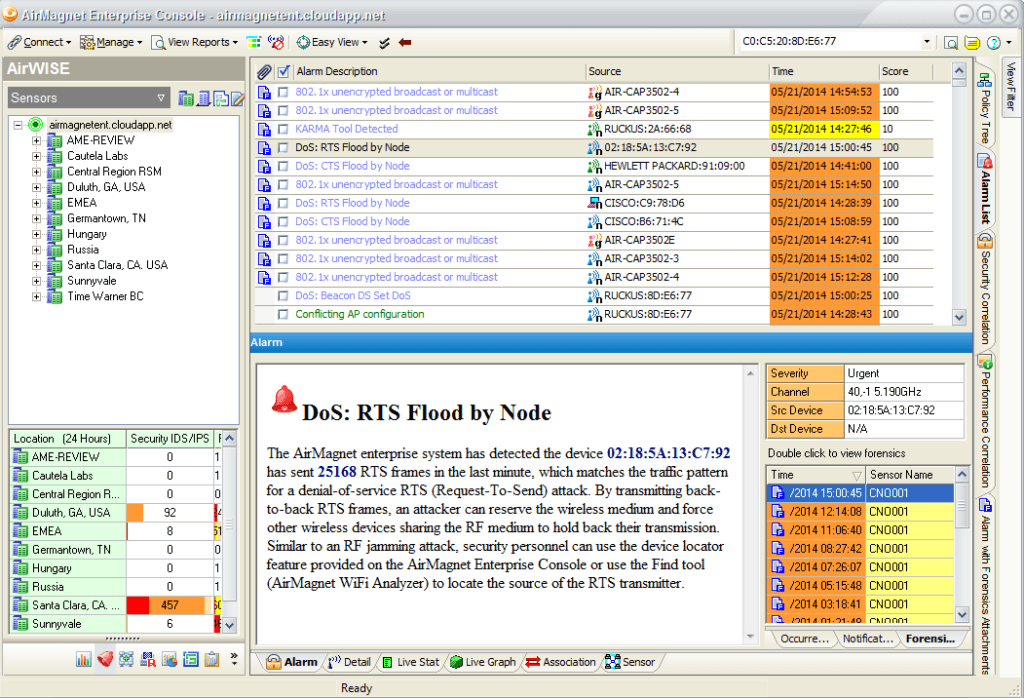Expand the Santa Clara, CA, USA tree node
Image resolution: width=1024 pixels, height=698 pixels.
click(x=37, y=266)
